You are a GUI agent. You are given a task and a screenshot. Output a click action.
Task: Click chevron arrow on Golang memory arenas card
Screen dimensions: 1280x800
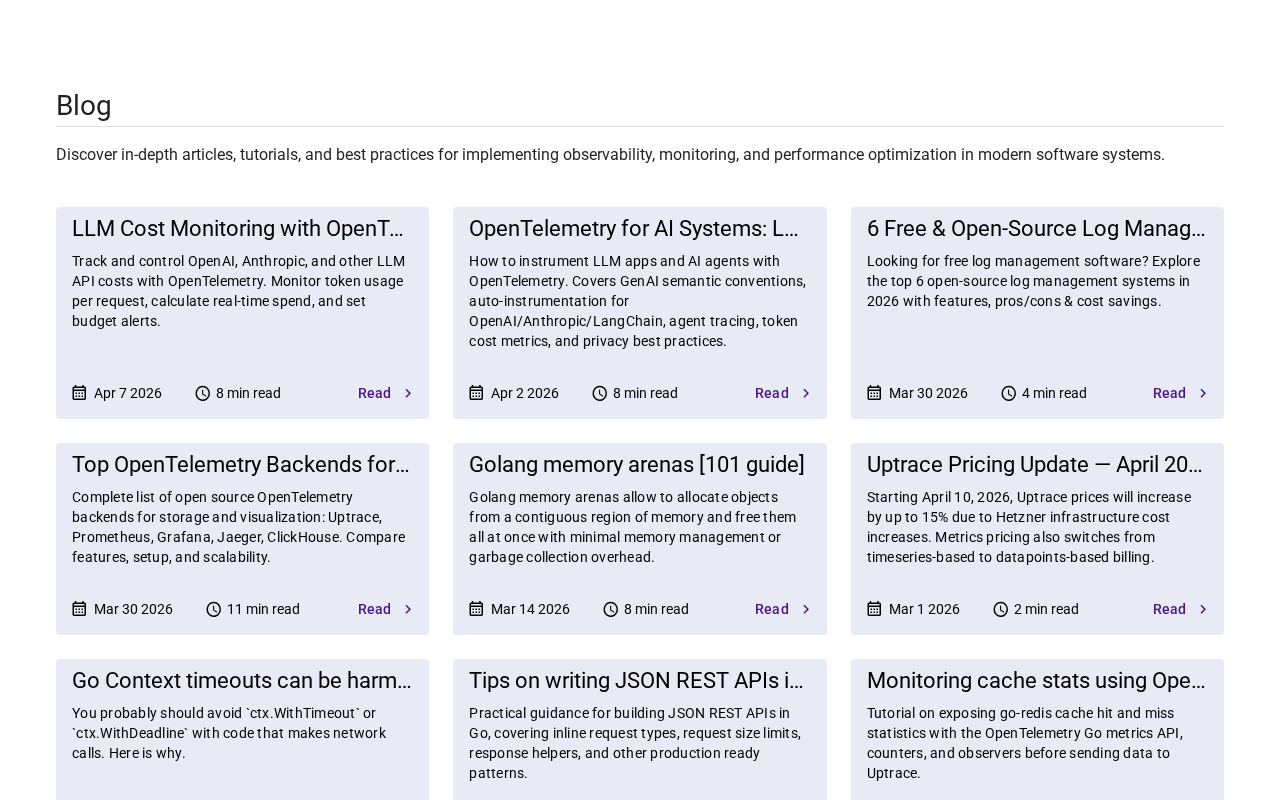[806, 609]
